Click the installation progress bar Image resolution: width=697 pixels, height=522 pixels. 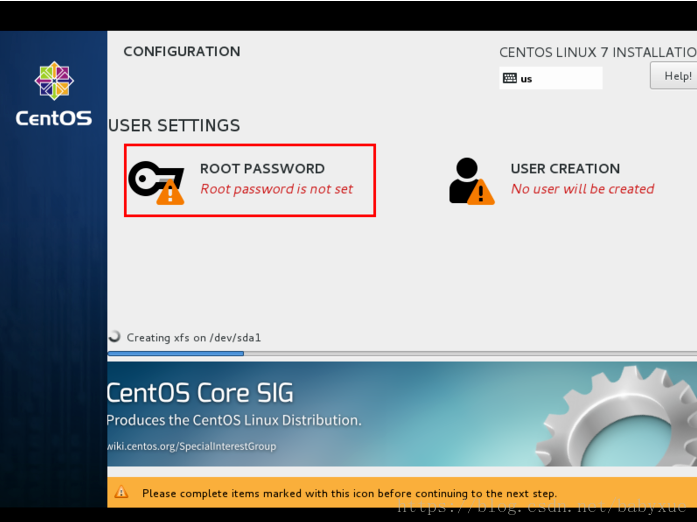(x=402, y=353)
